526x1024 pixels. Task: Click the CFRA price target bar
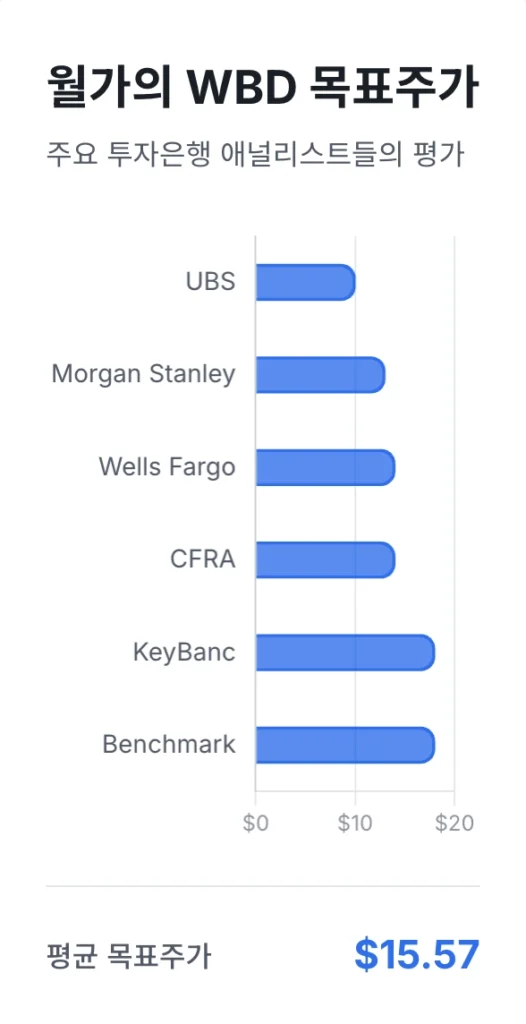[325, 560]
